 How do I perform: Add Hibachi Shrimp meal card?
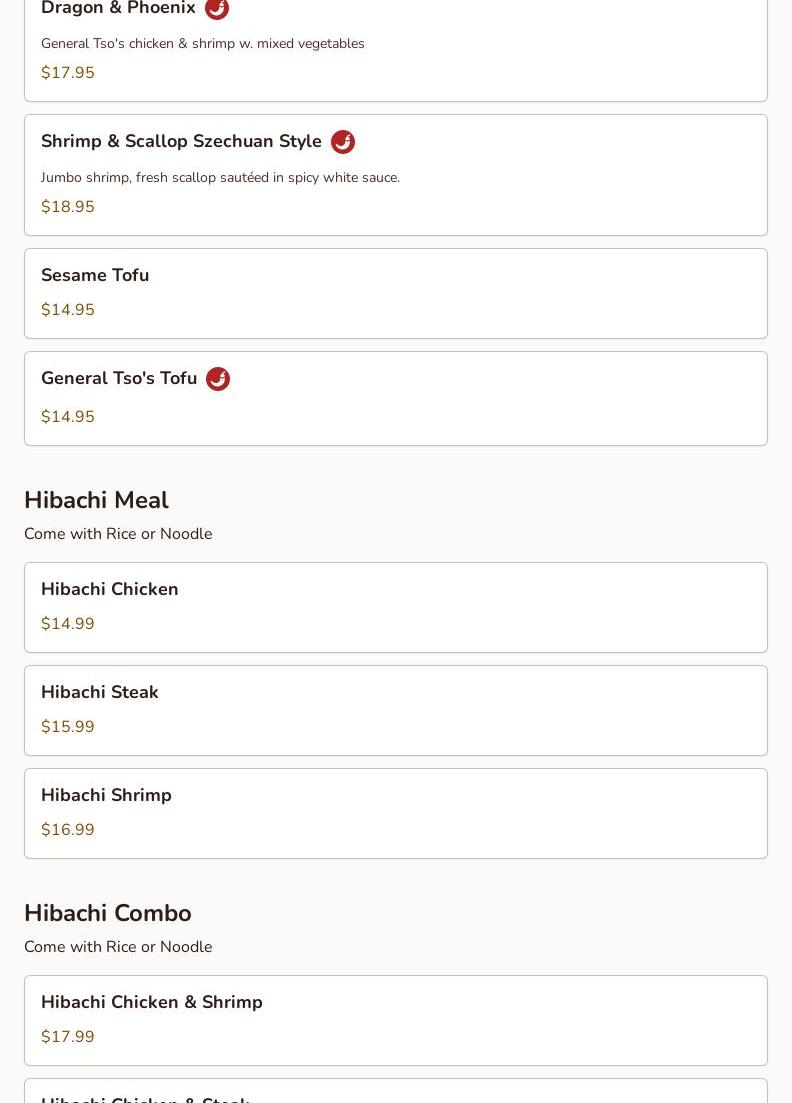(395, 813)
